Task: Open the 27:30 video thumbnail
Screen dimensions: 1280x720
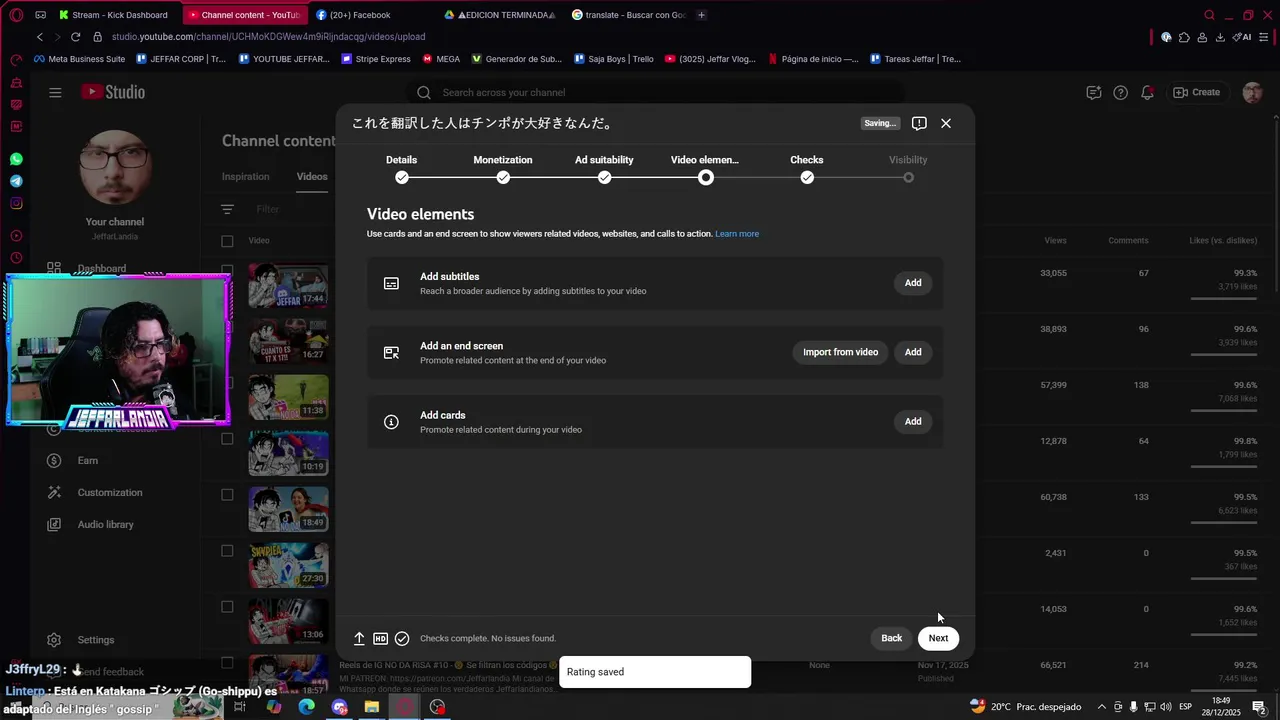Action: coord(288,565)
